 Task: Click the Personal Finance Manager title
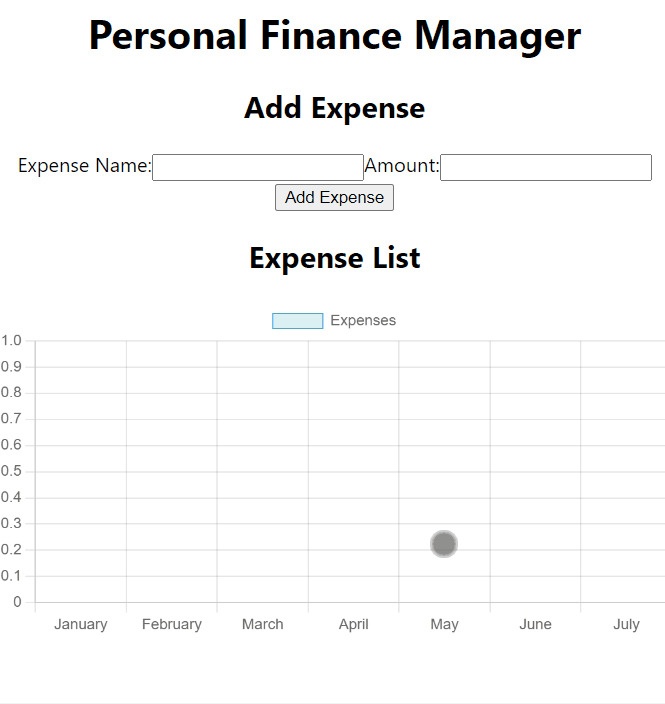click(334, 36)
